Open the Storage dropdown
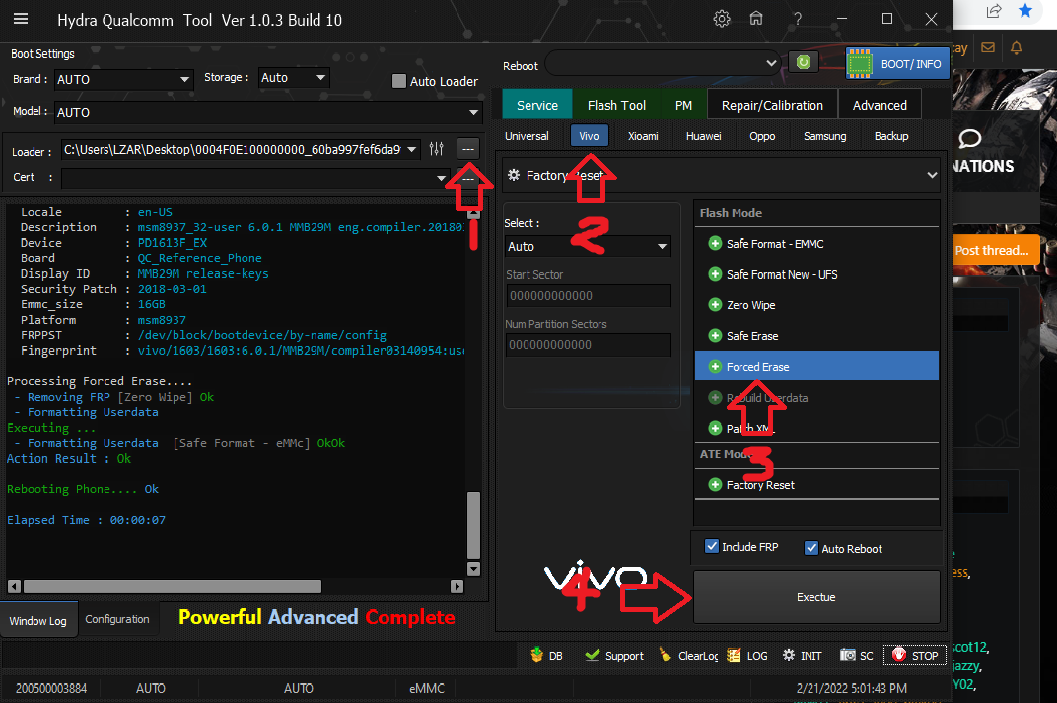Image resolution: width=1057 pixels, height=703 pixels. (x=294, y=78)
